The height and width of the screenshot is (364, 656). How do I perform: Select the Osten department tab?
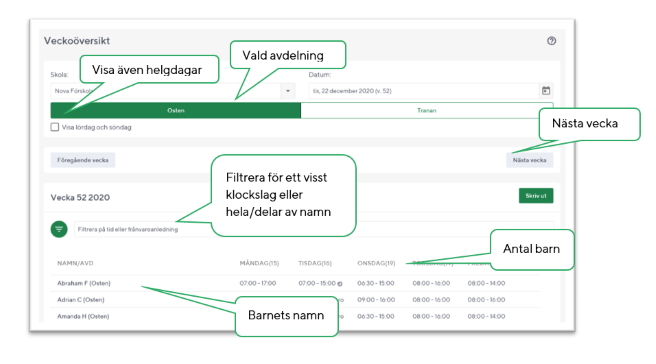[x=176, y=110]
